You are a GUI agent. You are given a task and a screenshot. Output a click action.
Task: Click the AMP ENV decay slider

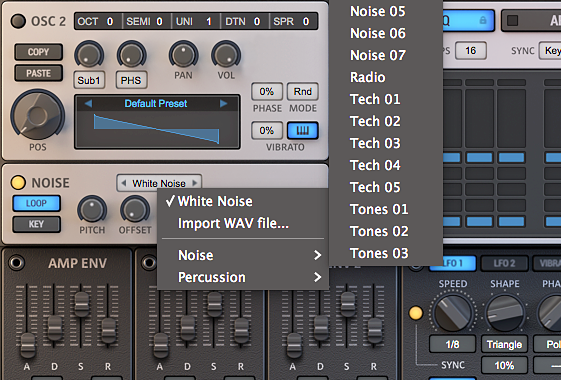(54, 327)
